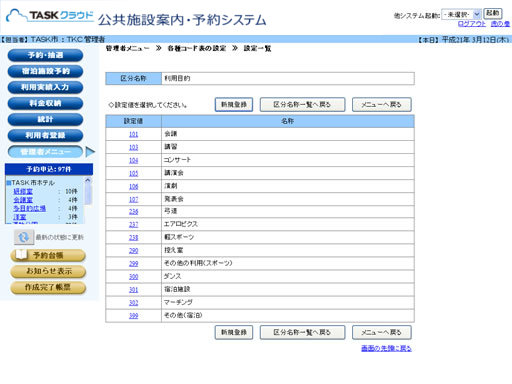
Task: Open the 利用実績入力 menu
Action: point(45,87)
